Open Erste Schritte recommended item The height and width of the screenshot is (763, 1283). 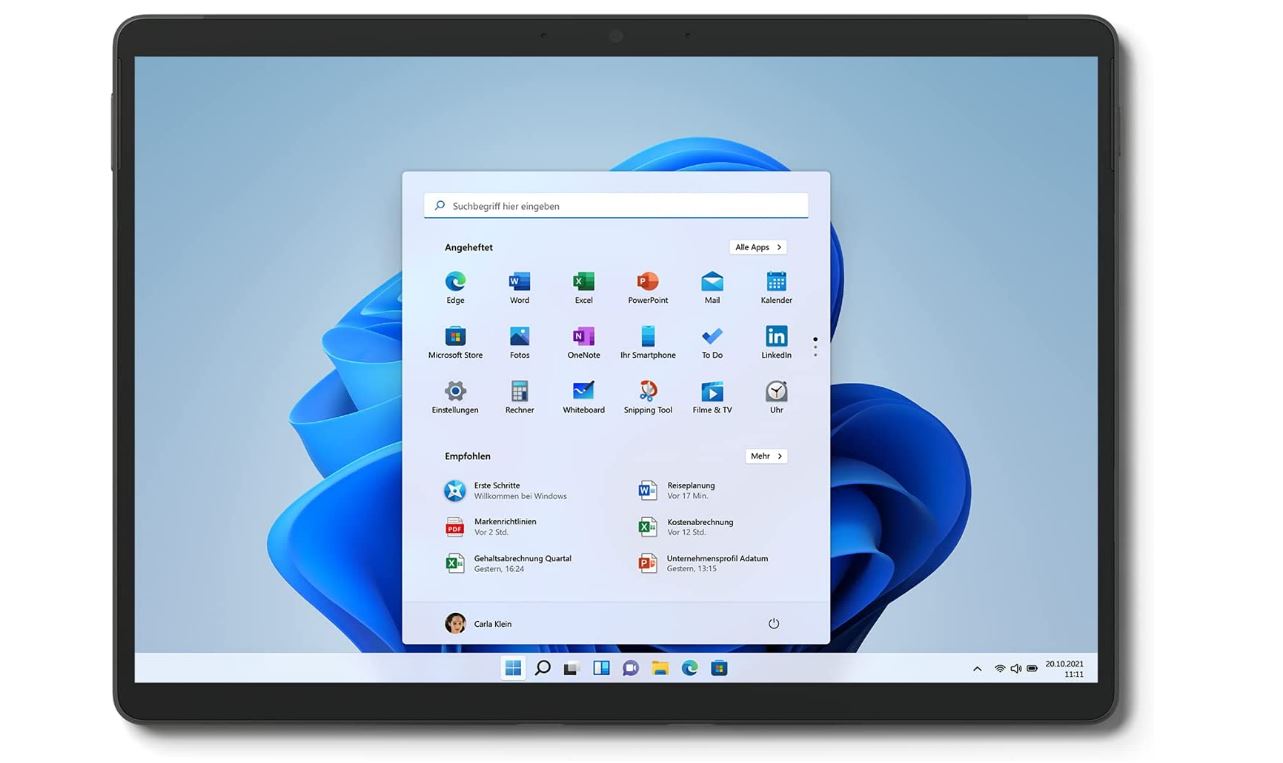[x=507, y=490]
